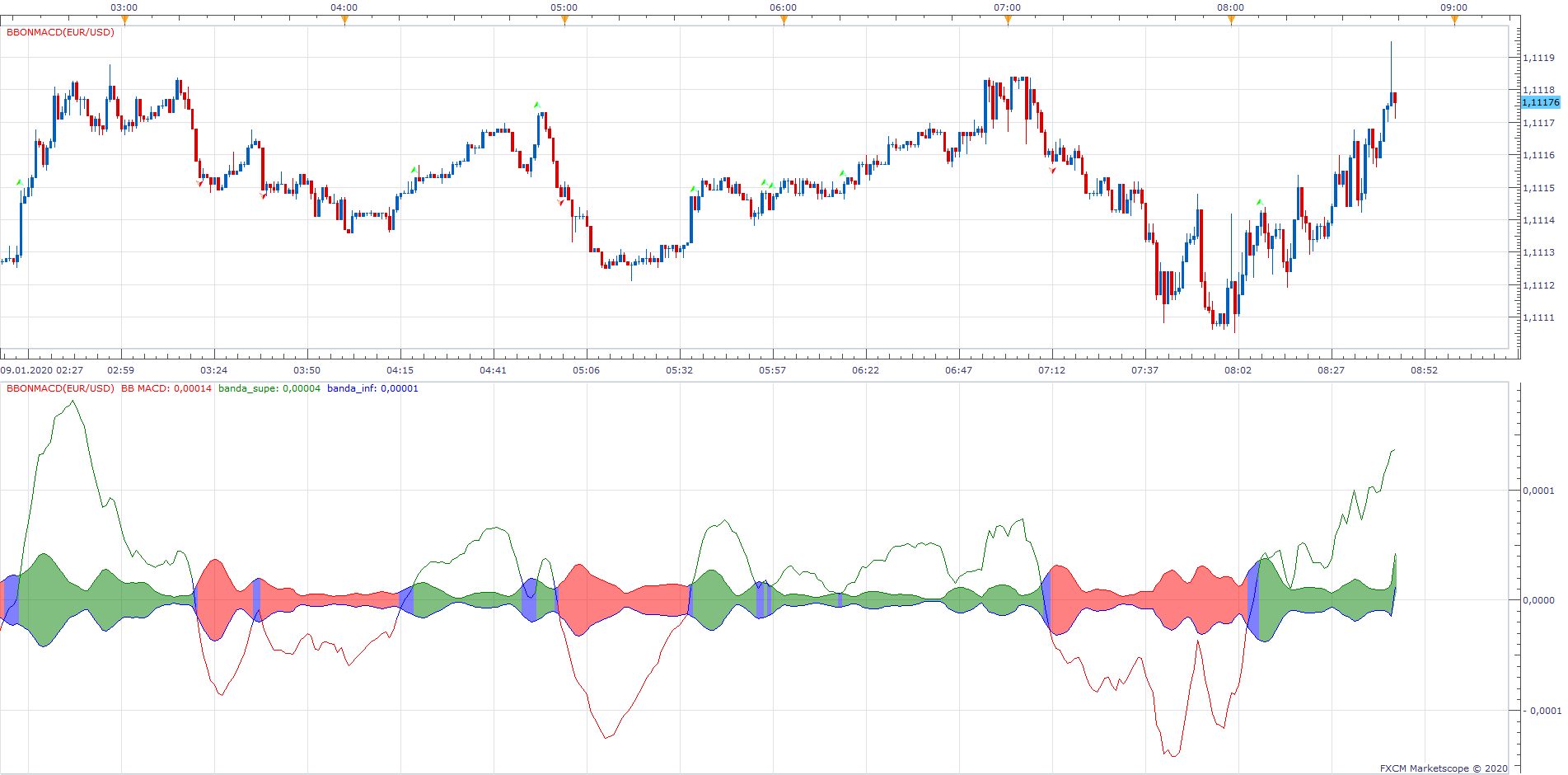1568x775 pixels.
Task: Click the 08:27 time axis label
Action: tap(1332, 370)
